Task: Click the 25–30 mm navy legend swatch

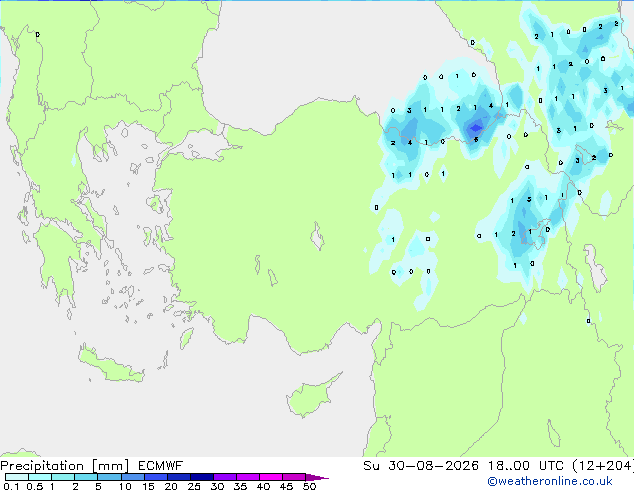Action: (x=202, y=477)
